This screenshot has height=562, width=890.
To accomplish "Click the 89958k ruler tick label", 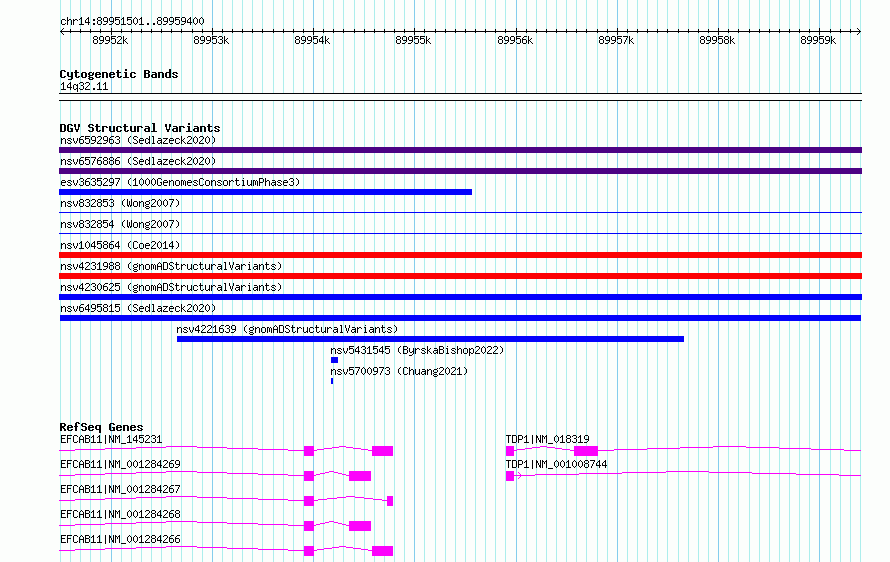I will coord(717,40).
